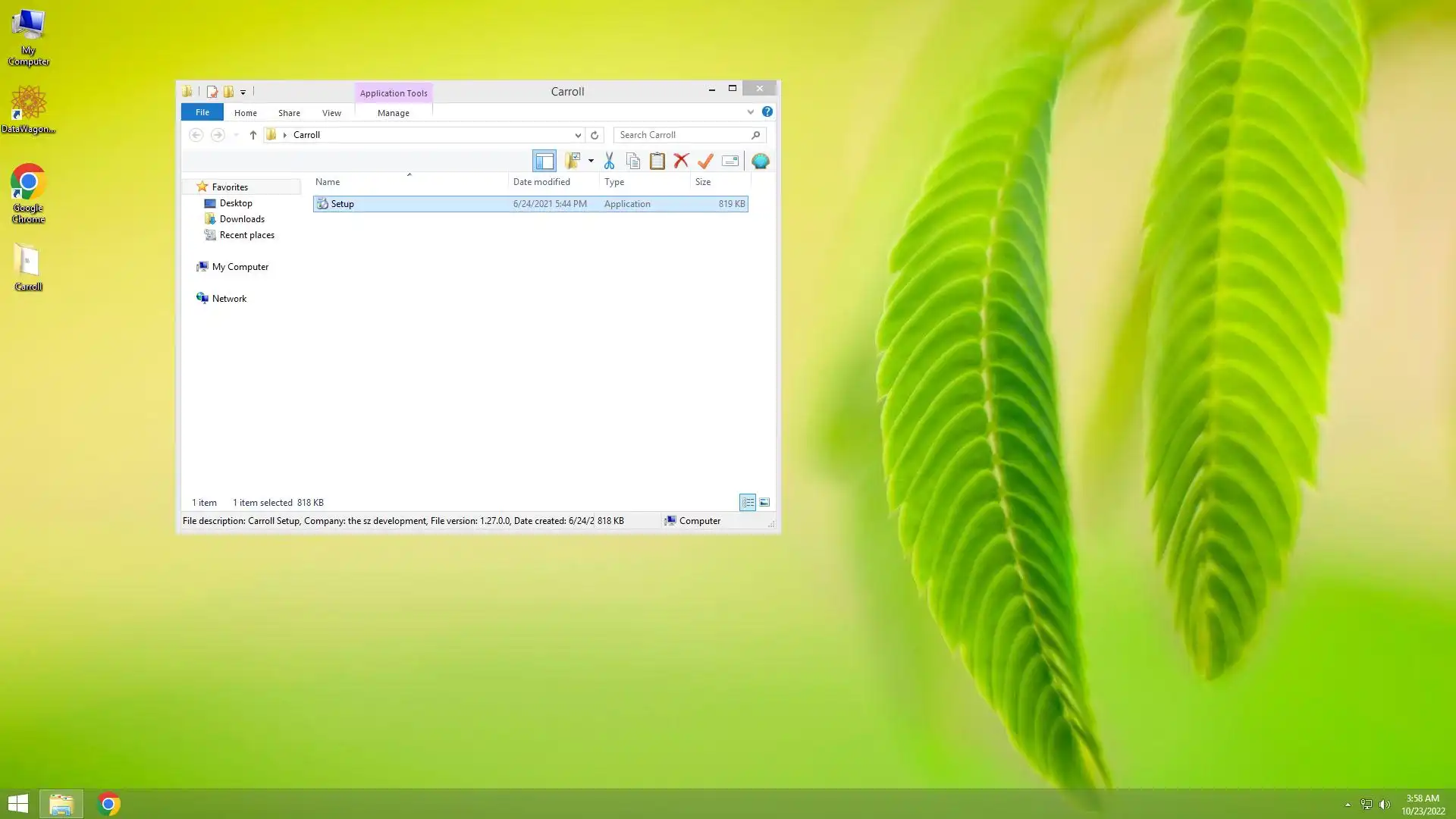The height and width of the screenshot is (819, 1456).
Task: Click in the Search Carroll field
Action: pos(682,135)
